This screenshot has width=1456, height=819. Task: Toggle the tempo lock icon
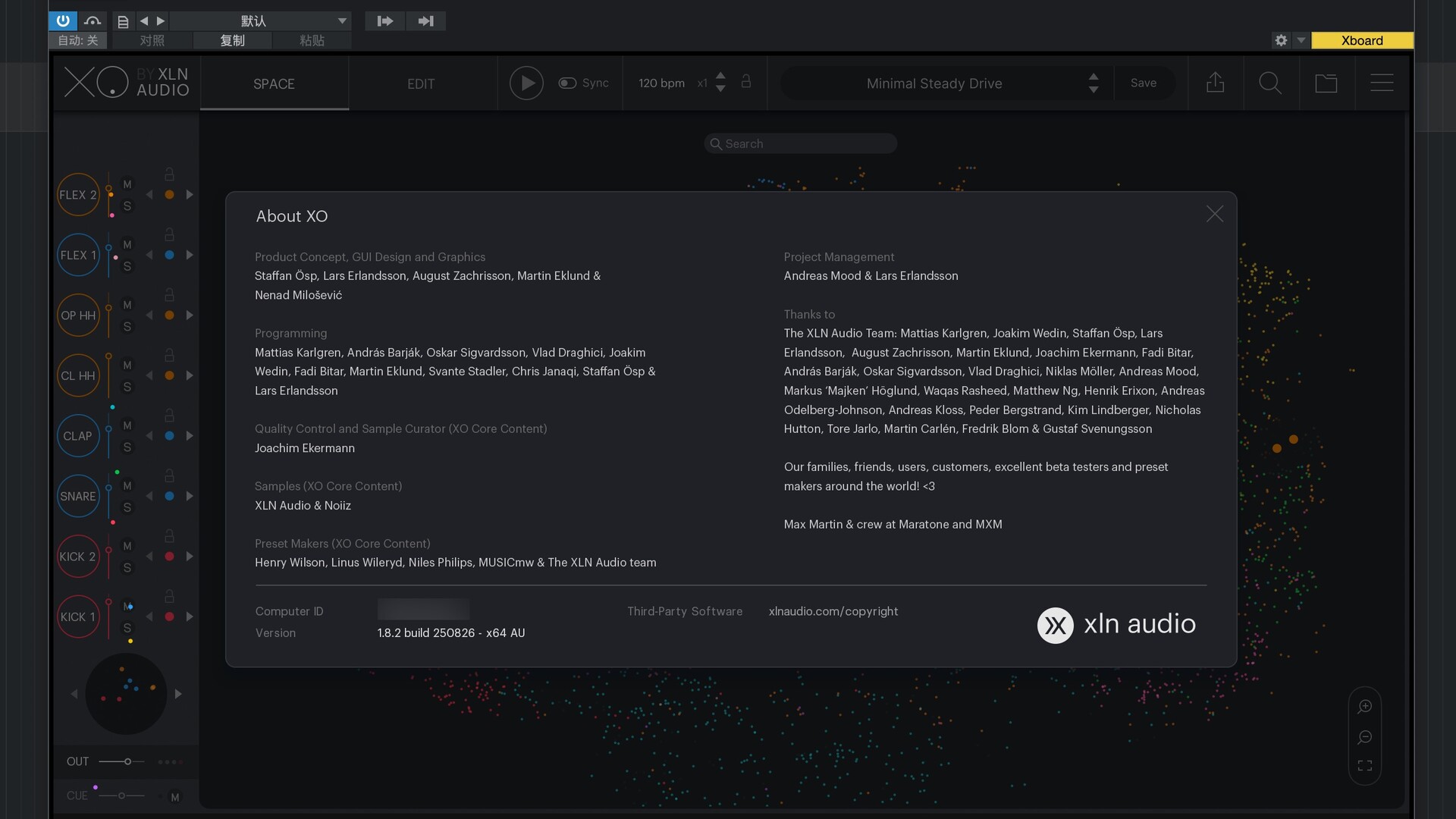pyautogui.click(x=746, y=81)
